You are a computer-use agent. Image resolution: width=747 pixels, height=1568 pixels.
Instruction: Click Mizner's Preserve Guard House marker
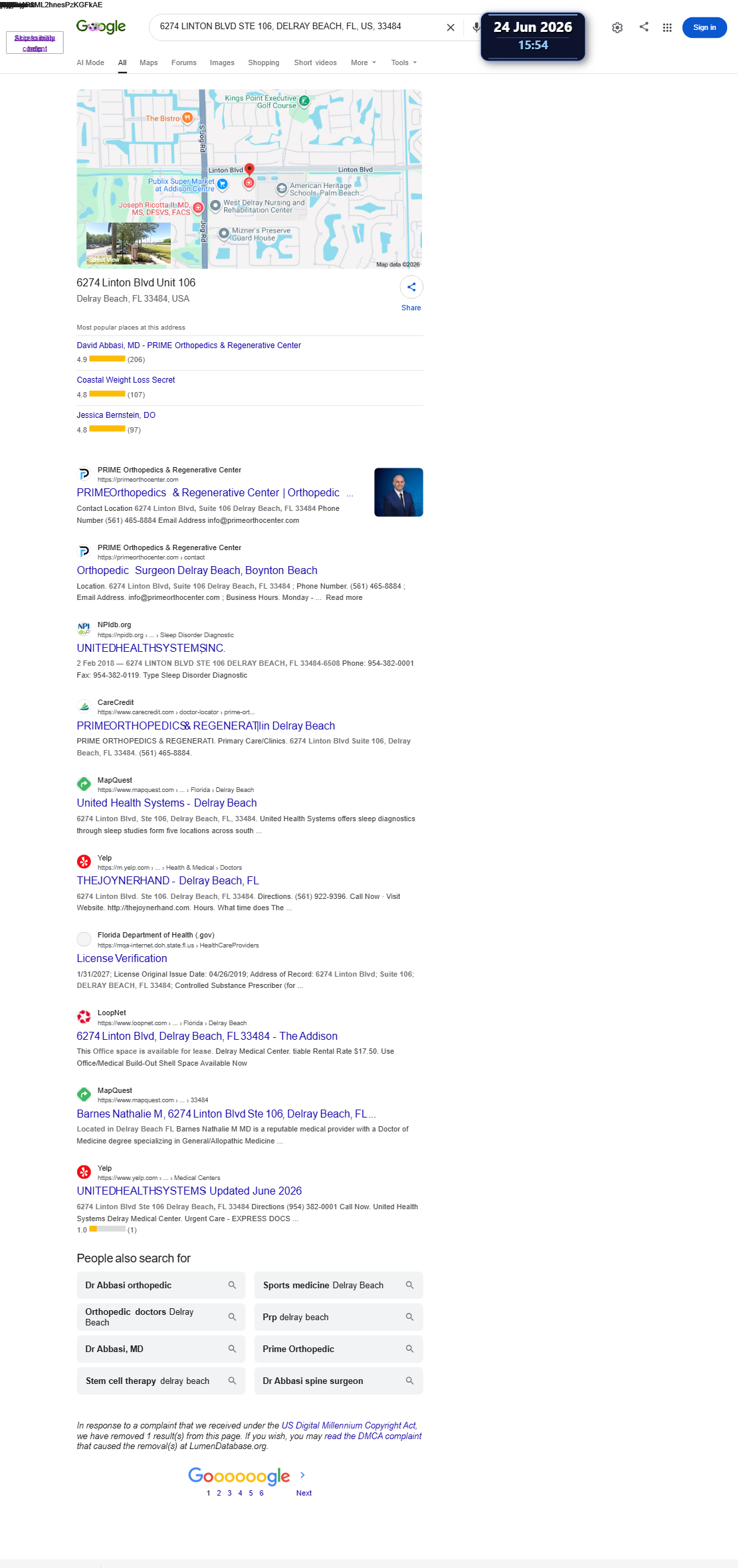click(224, 234)
